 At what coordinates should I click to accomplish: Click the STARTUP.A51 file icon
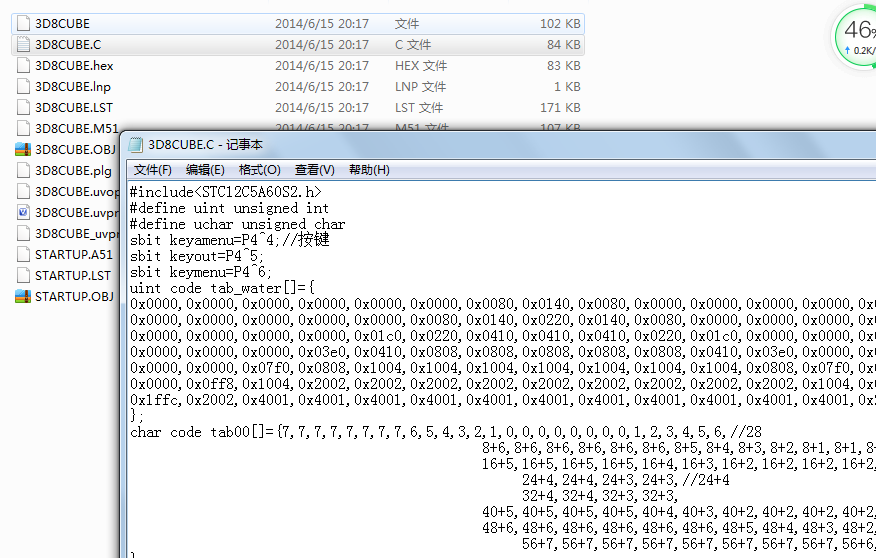pos(23,255)
